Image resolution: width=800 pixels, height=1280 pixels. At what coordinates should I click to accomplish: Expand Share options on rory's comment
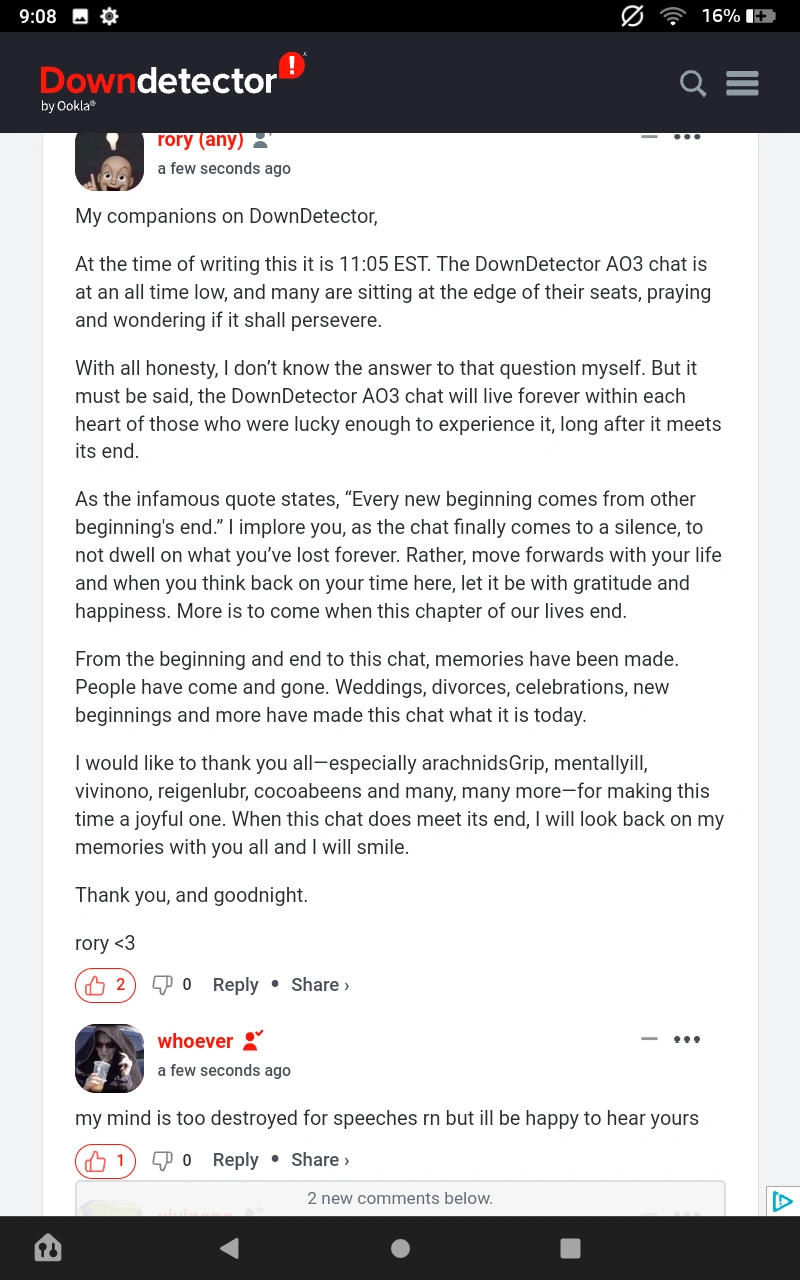320,985
